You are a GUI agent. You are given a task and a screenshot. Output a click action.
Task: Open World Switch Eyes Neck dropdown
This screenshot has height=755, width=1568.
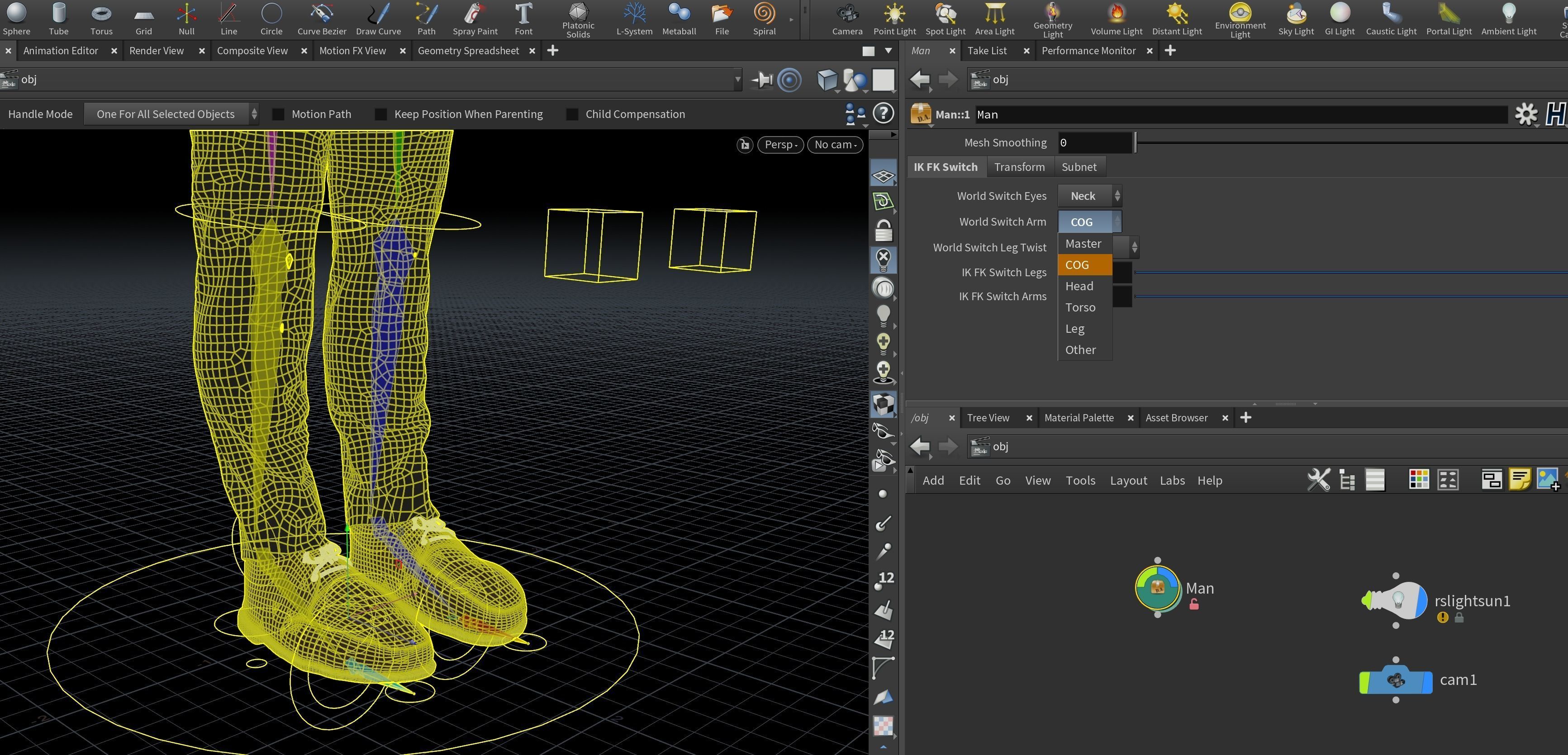(x=1089, y=196)
